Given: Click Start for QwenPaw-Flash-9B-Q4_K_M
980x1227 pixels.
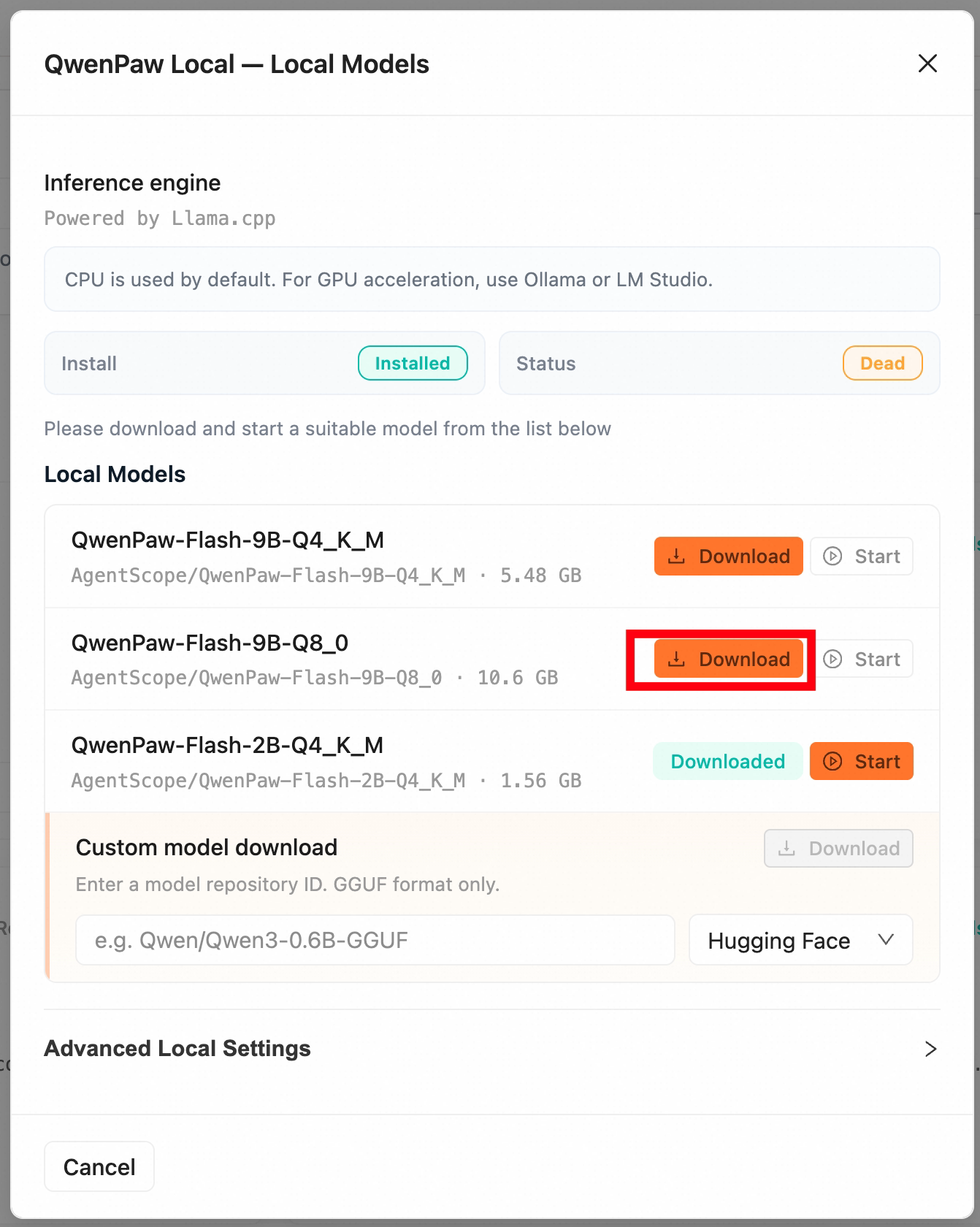Looking at the screenshot, I should [x=861, y=557].
